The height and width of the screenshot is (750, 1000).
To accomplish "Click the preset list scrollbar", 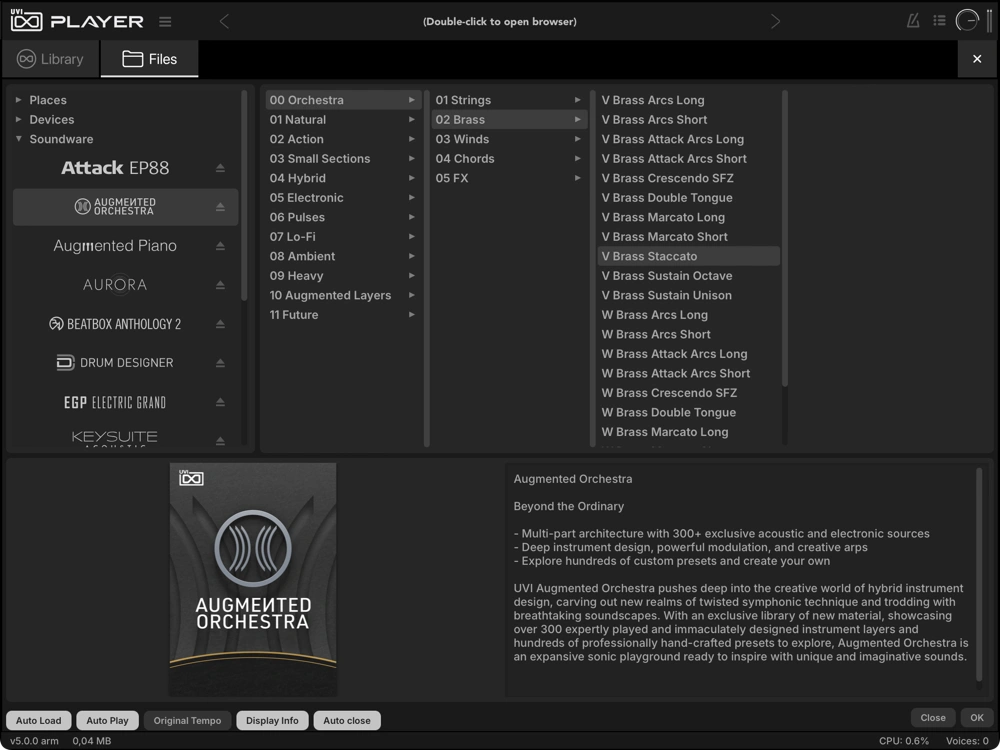I will [x=784, y=239].
